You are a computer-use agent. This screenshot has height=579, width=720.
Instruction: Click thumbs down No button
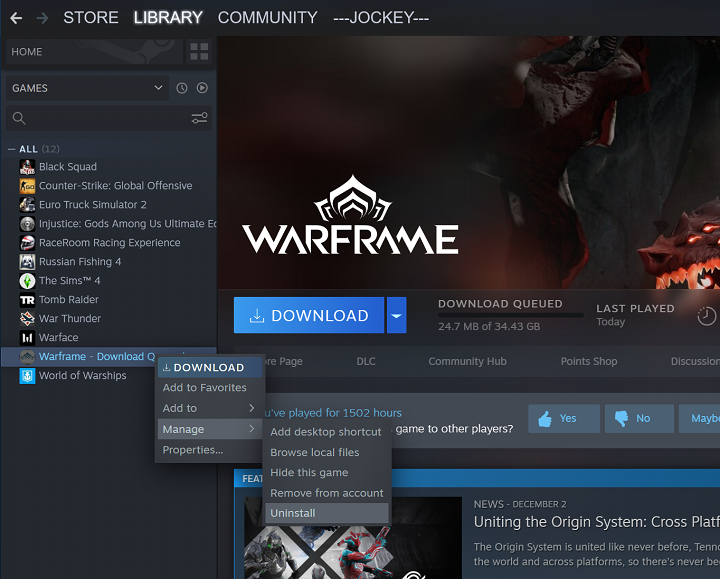(639, 418)
